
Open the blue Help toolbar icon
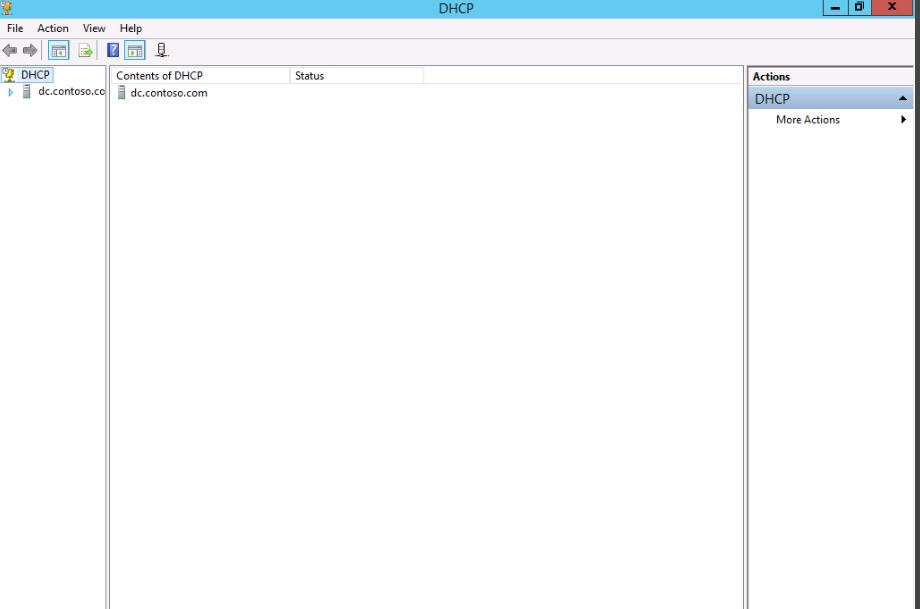point(113,50)
